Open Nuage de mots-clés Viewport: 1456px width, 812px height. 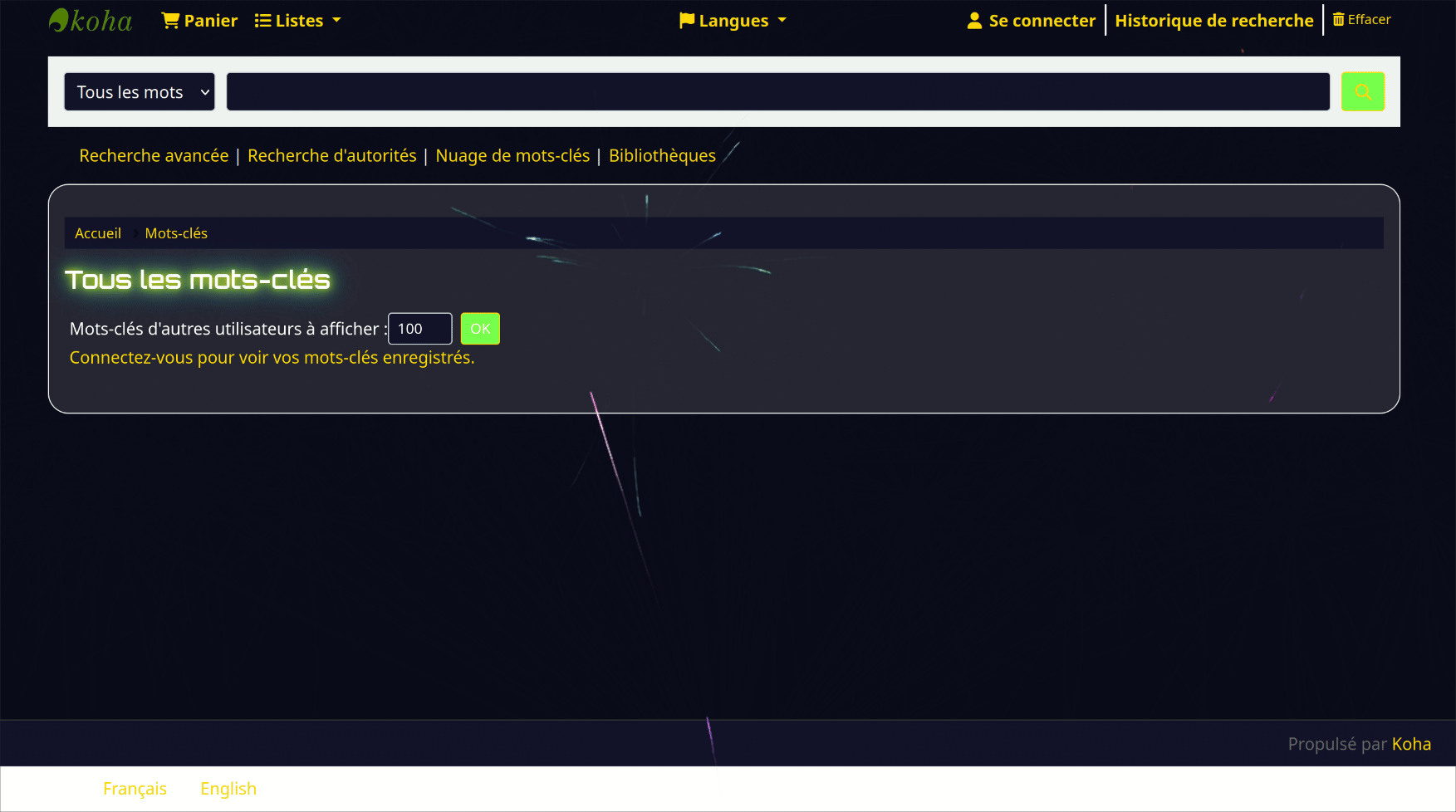[512, 156]
